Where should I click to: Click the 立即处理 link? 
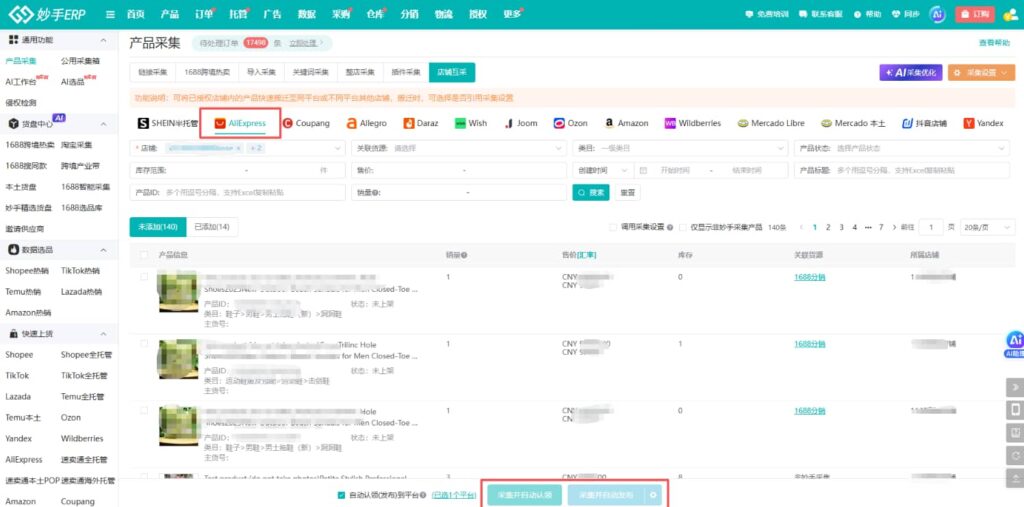[304, 43]
